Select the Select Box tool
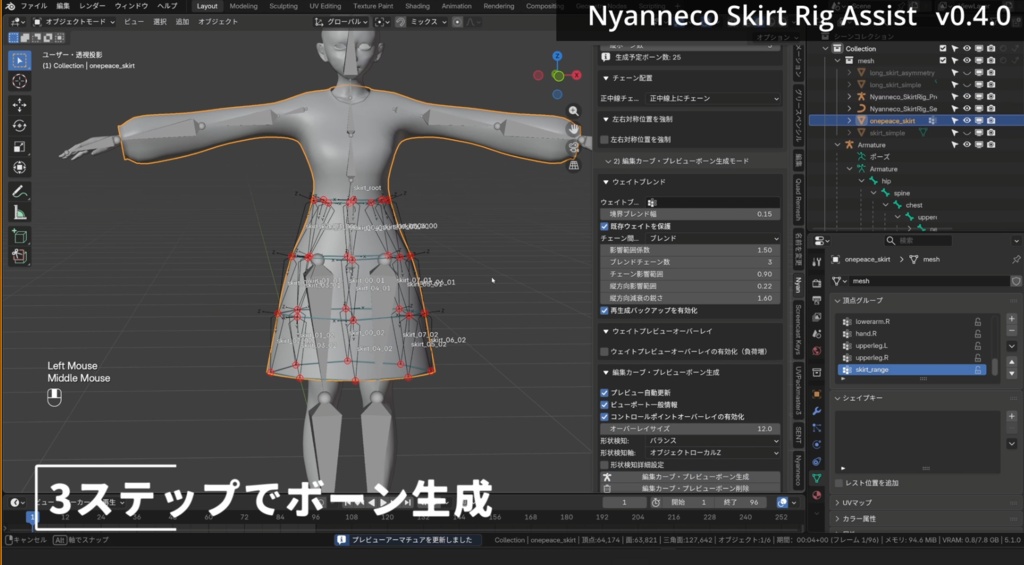1024x565 pixels. 19,60
